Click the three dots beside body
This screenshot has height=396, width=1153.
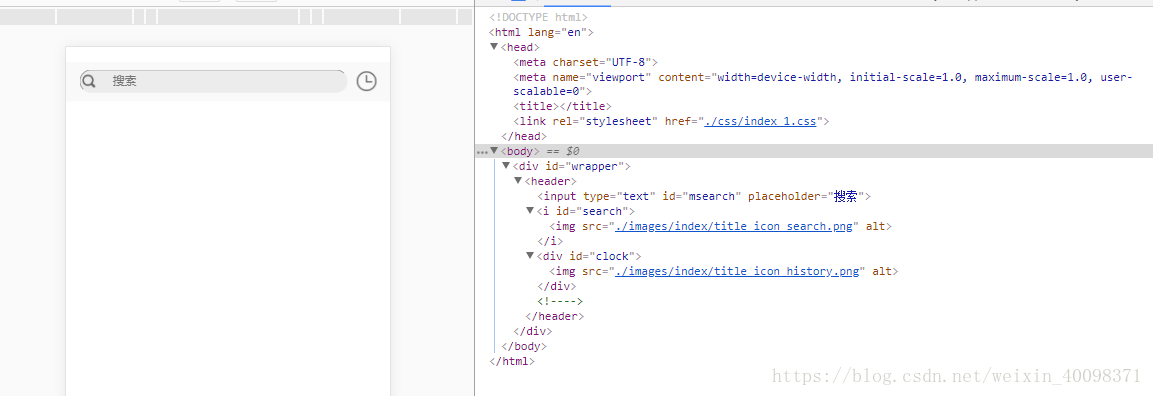coord(482,152)
